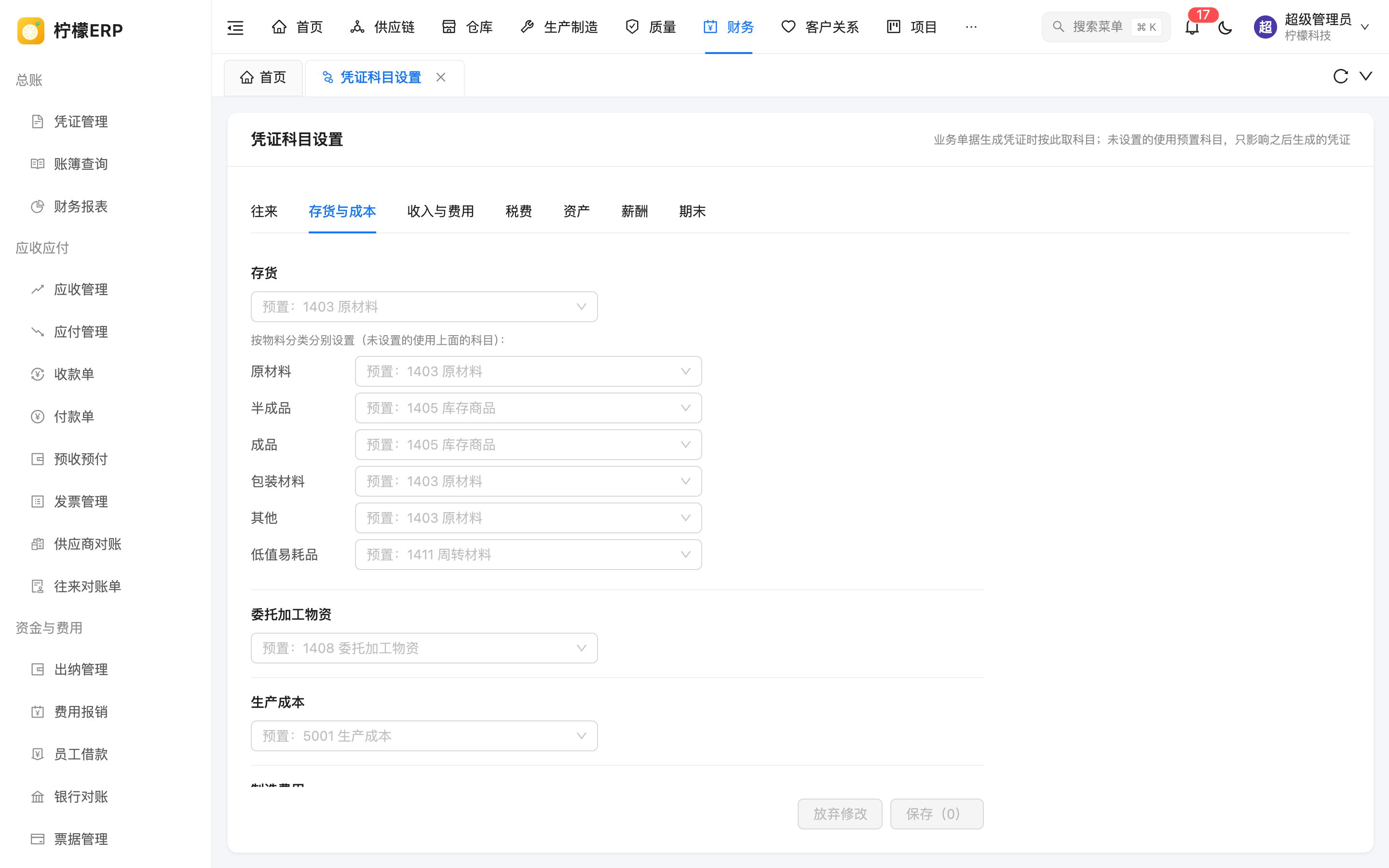1389x868 pixels.
Task: Show more modules via the ellipsis menu
Action: pyautogui.click(x=970, y=27)
